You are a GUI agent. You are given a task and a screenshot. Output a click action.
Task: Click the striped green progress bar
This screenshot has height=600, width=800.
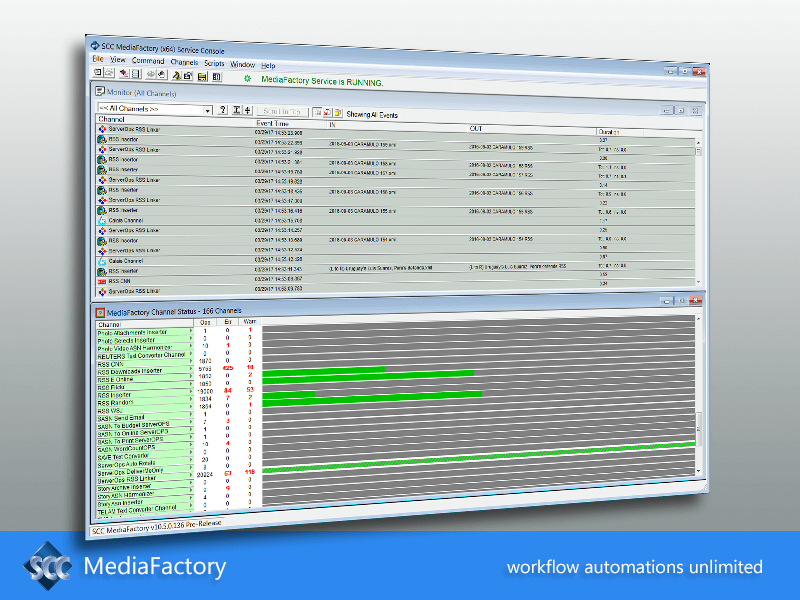(x=479, y=457)
